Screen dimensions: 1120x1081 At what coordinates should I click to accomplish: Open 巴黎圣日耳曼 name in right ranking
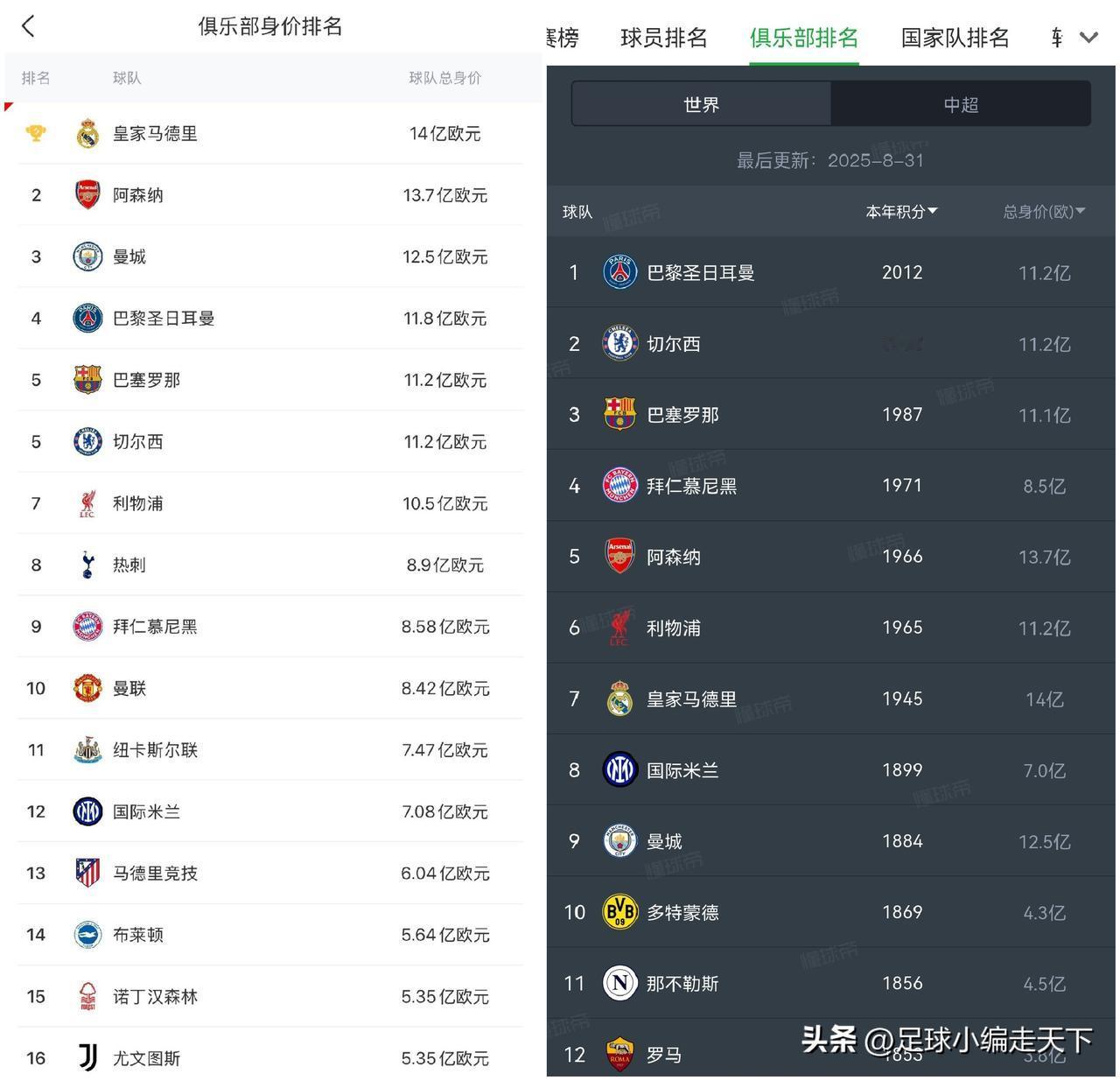(701, 272)
